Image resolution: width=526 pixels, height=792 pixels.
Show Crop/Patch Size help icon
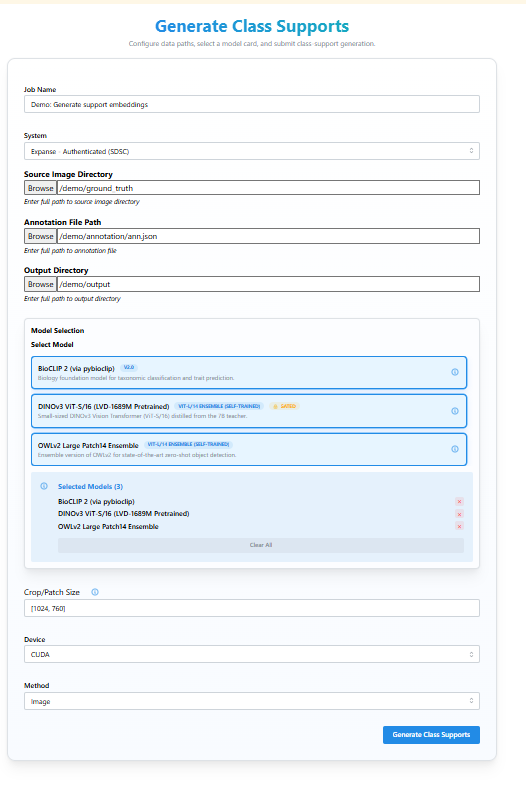tap(95, 592)
